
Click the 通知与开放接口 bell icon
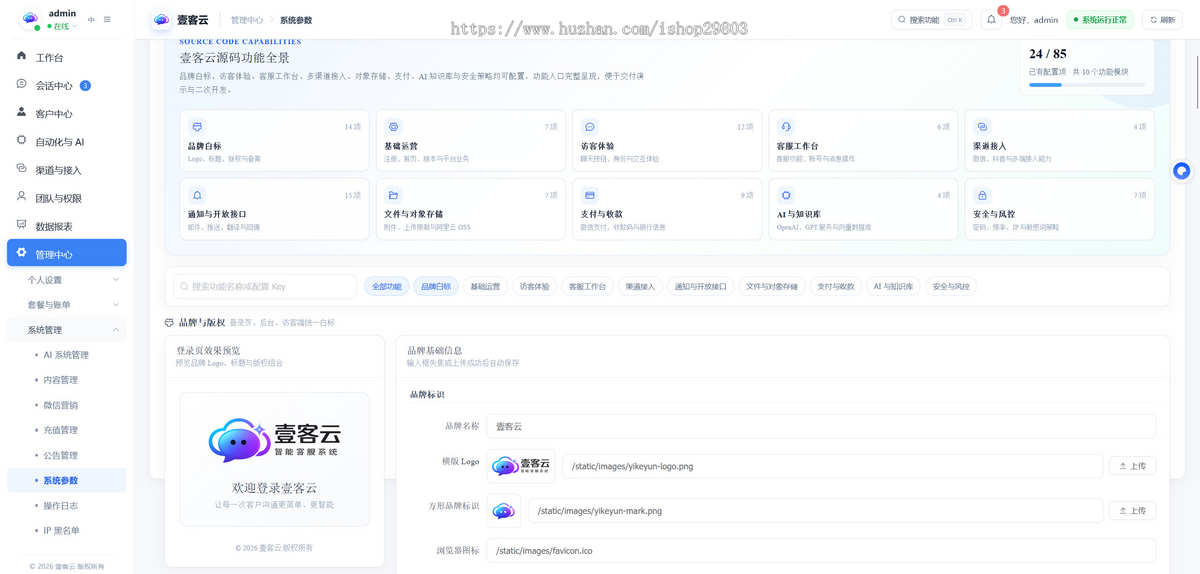coord(197,195)
